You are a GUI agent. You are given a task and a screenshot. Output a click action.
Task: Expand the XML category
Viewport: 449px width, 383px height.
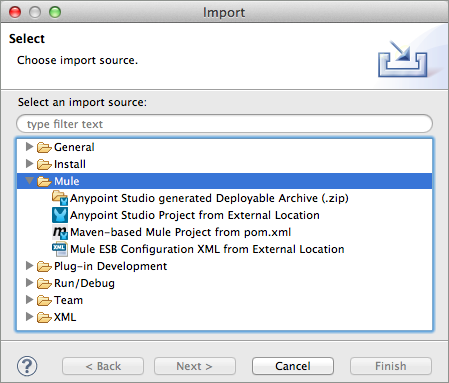29,316
